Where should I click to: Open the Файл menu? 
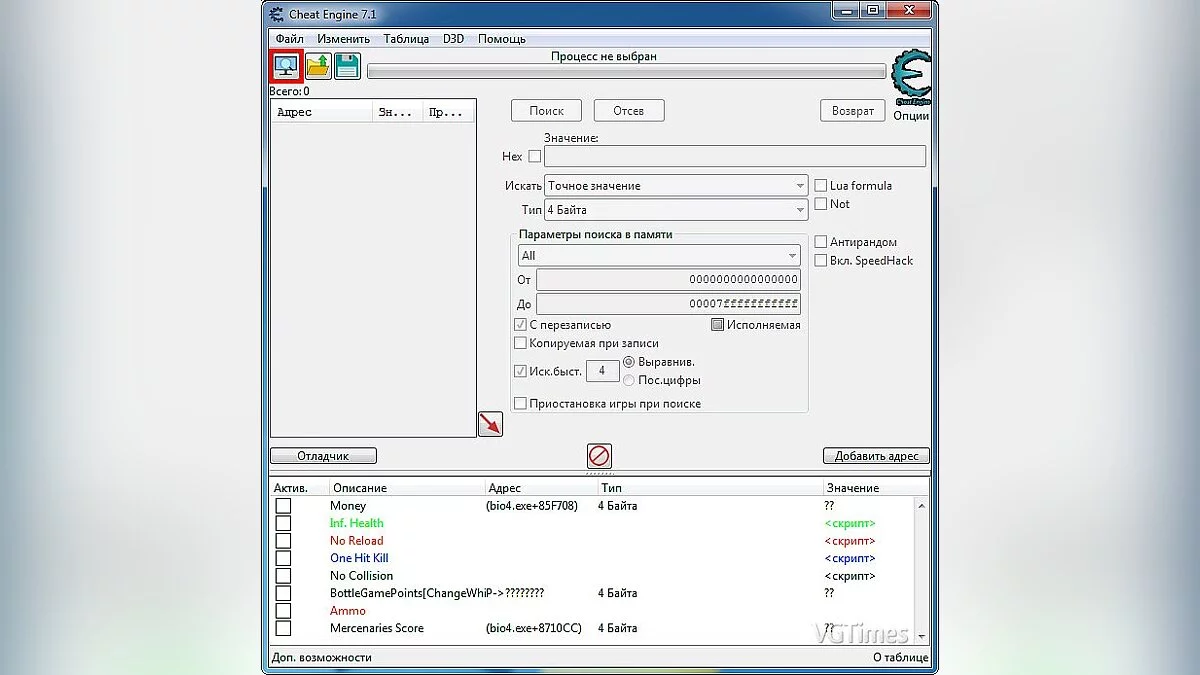click(x=290, y=39)
